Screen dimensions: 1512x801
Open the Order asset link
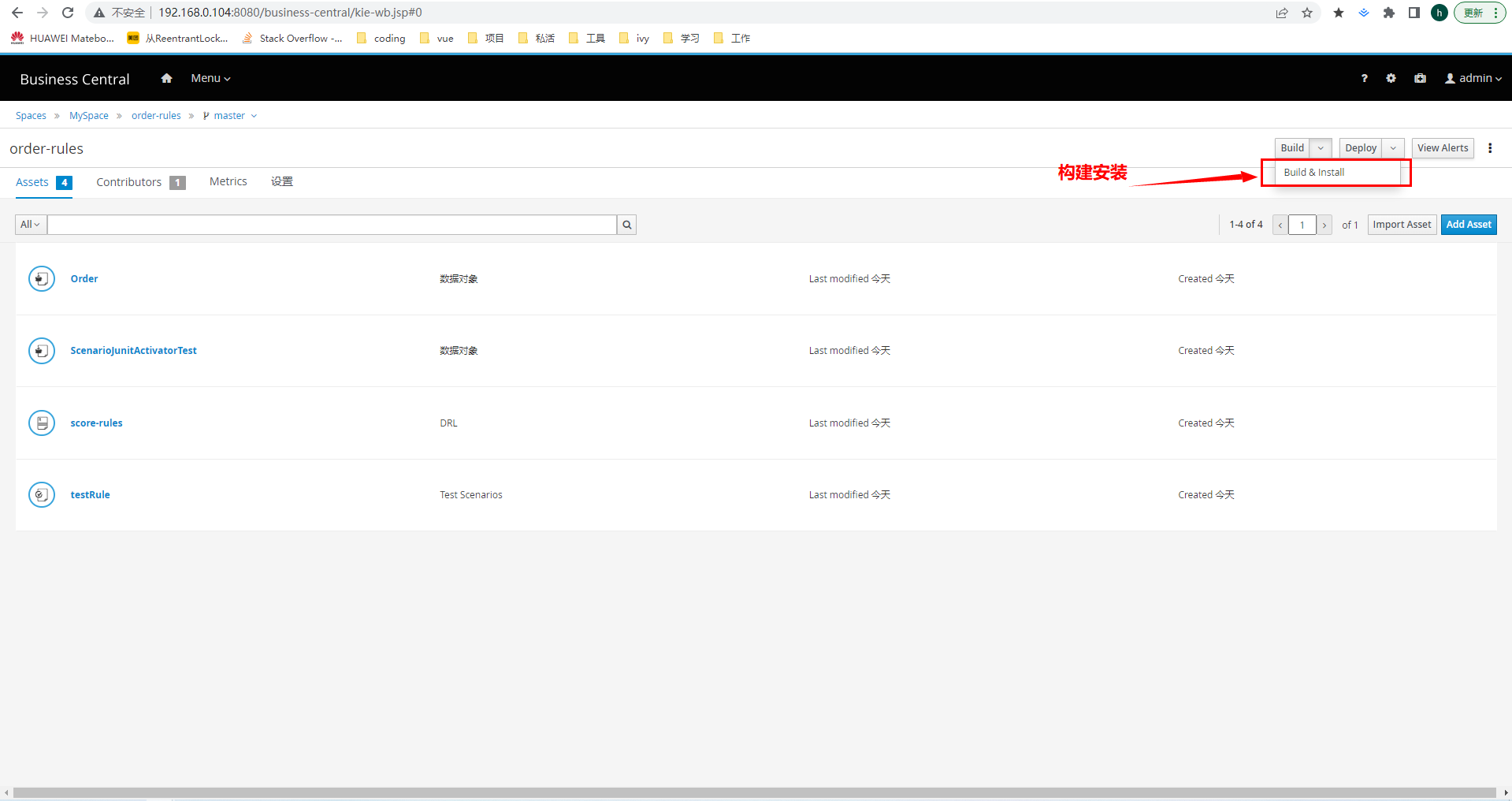pos(84,279)
